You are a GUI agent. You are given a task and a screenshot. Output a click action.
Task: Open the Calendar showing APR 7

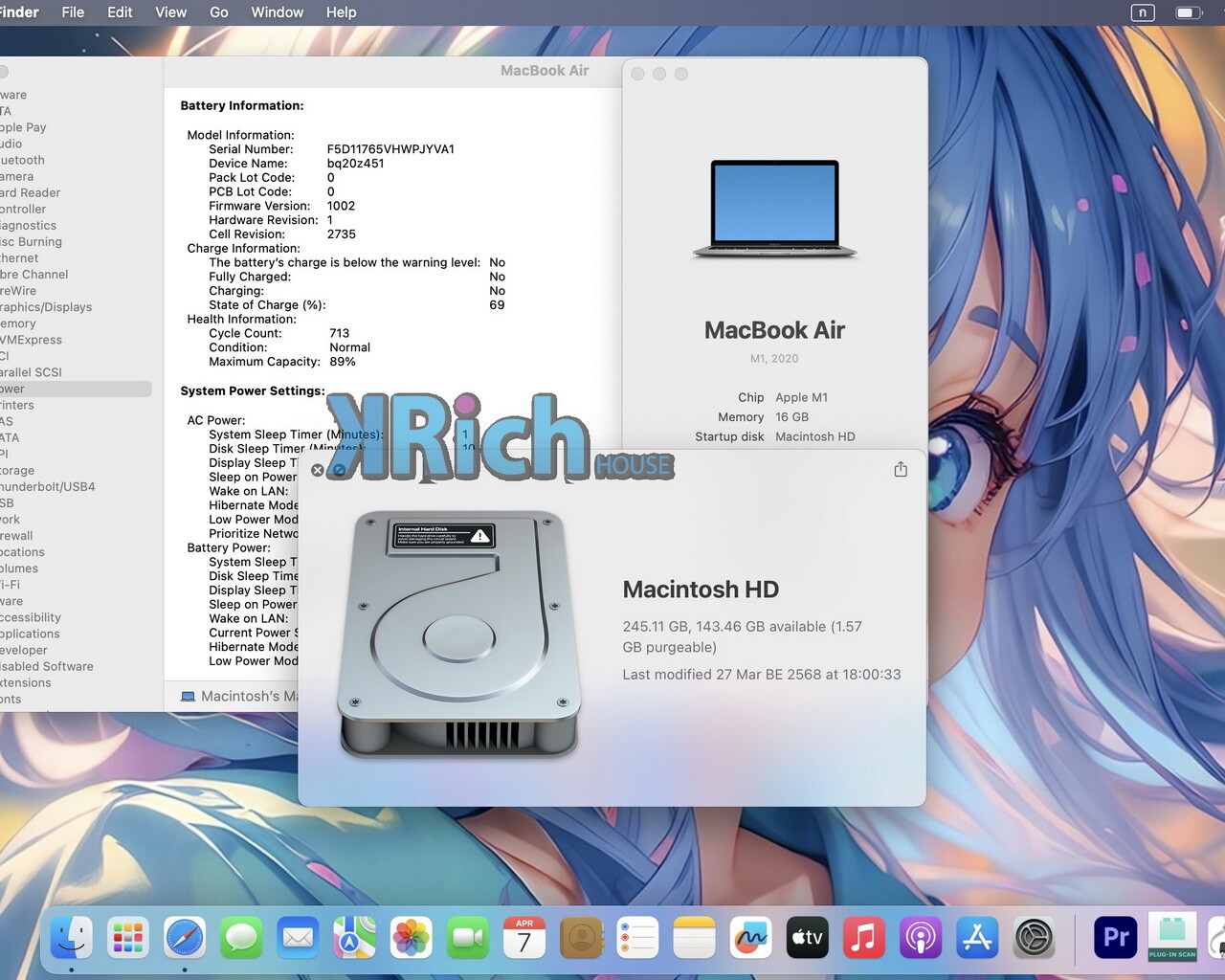(524, 937)
